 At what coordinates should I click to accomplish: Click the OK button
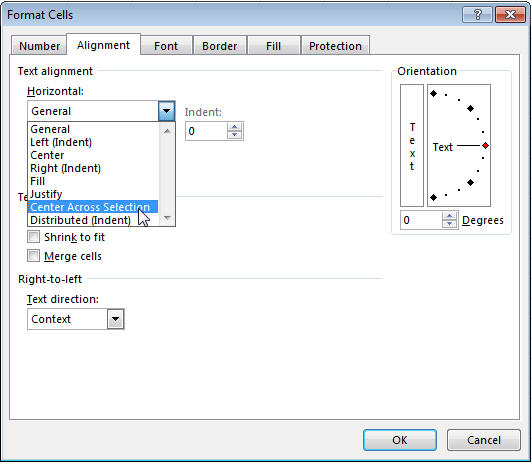(x=400, y=440)
